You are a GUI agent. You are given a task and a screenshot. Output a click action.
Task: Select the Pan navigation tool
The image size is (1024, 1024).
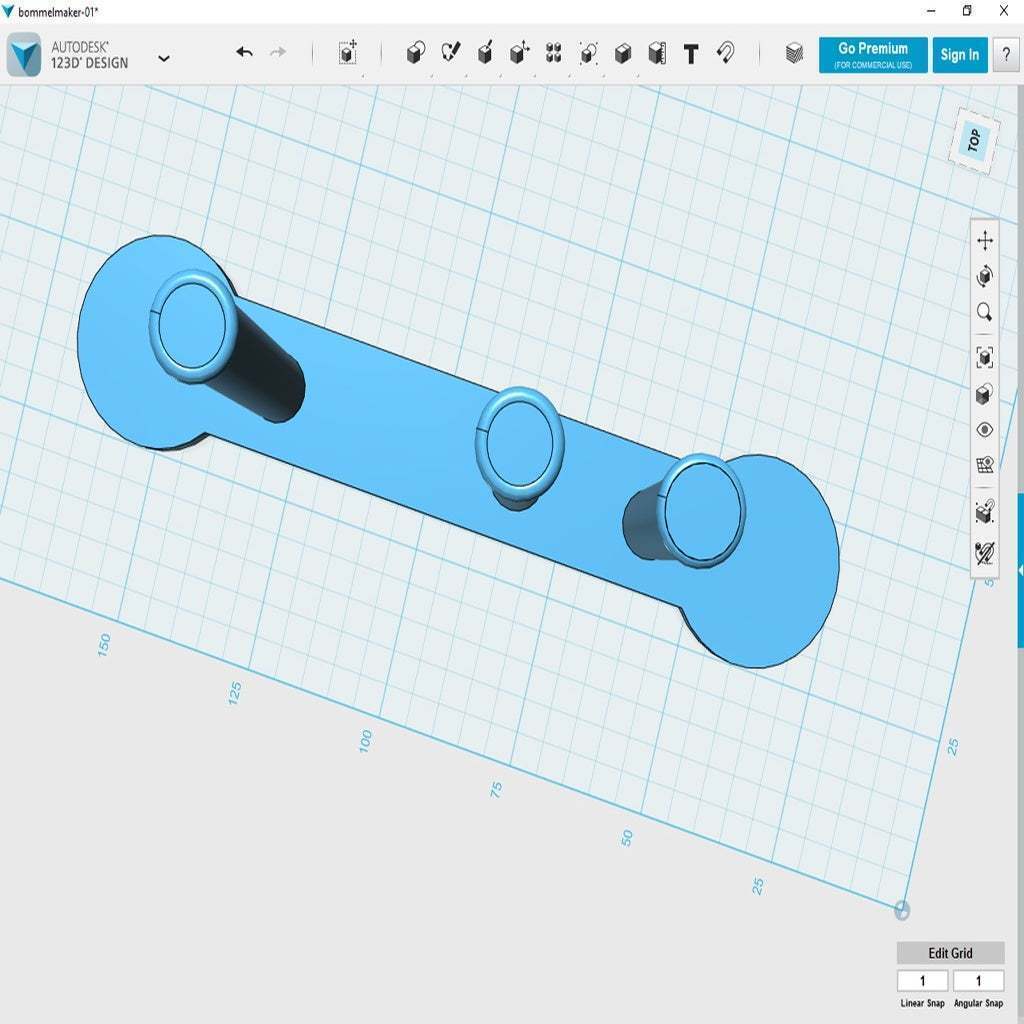click(x=985, y=240)
